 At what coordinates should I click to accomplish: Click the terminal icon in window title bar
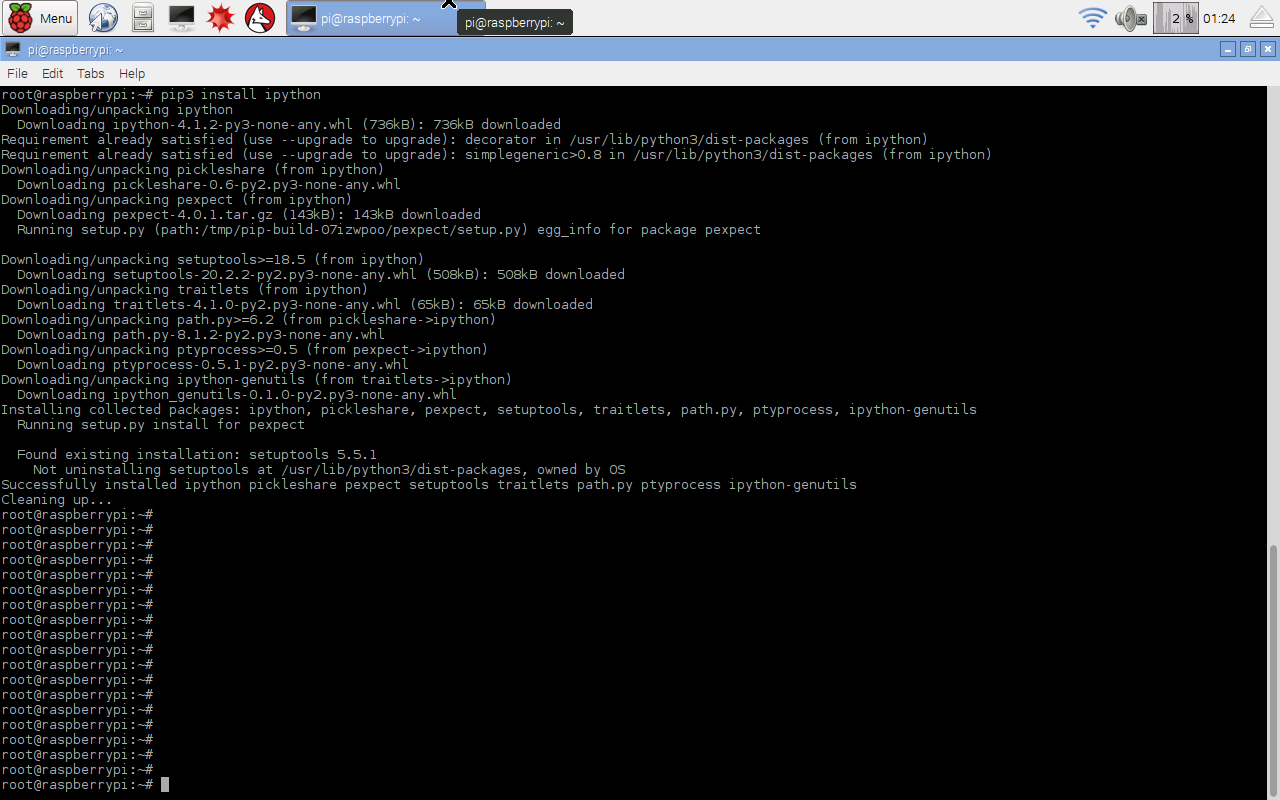click(x=12, y=49)
